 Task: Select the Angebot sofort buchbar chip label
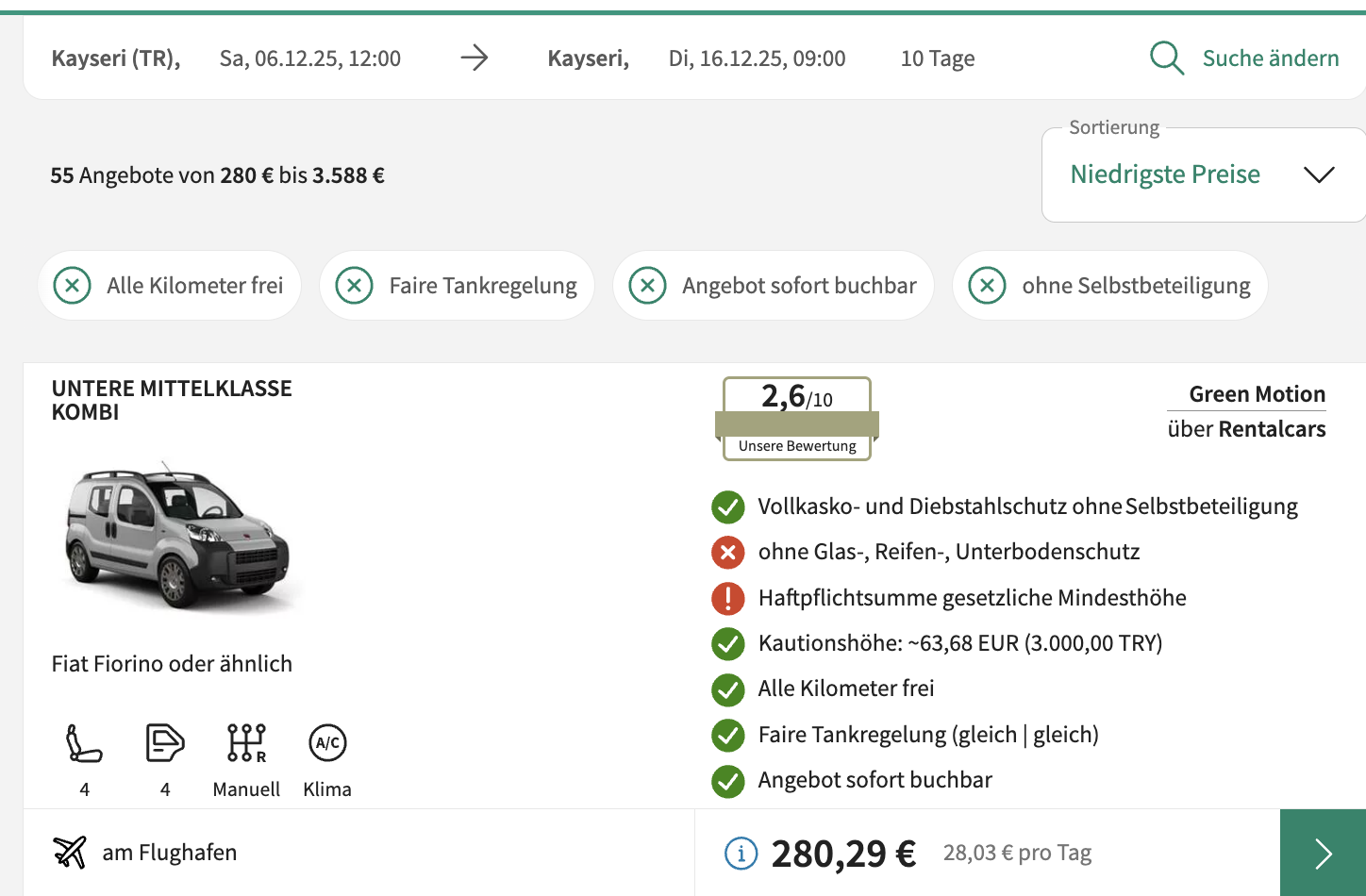click(x=799, y=286)
